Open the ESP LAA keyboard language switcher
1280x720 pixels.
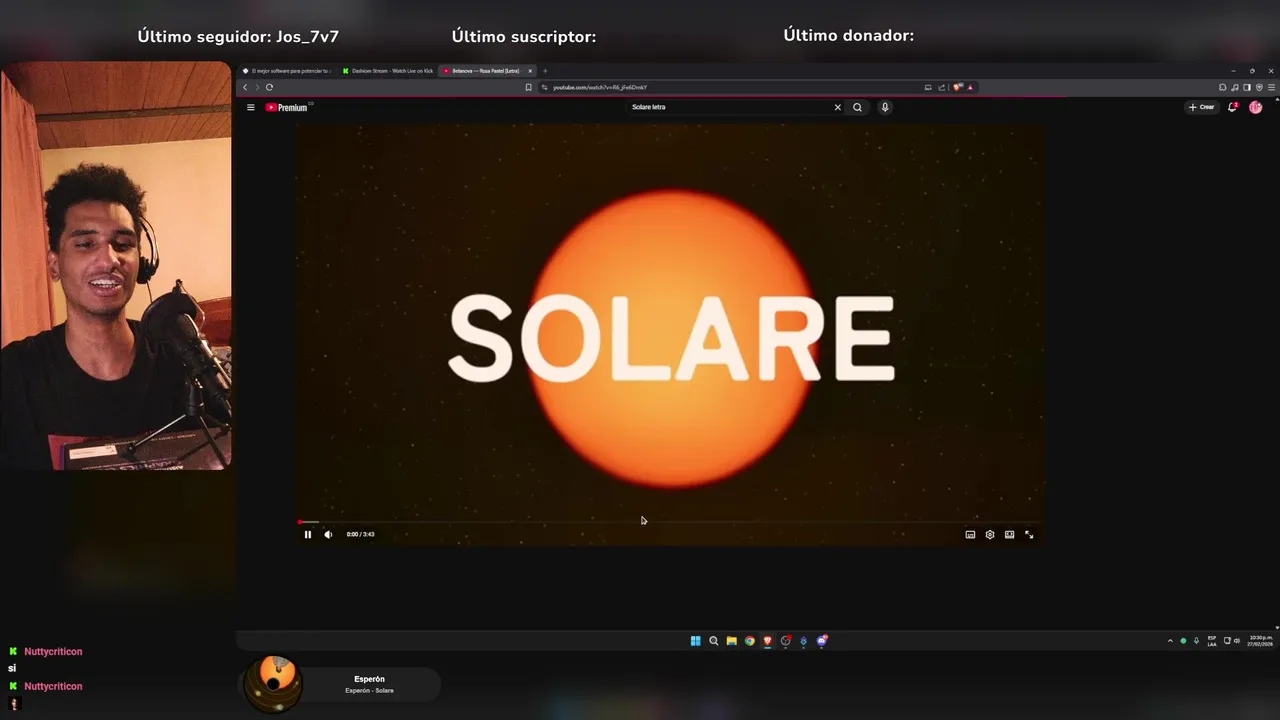click(x=1212, y=641)
